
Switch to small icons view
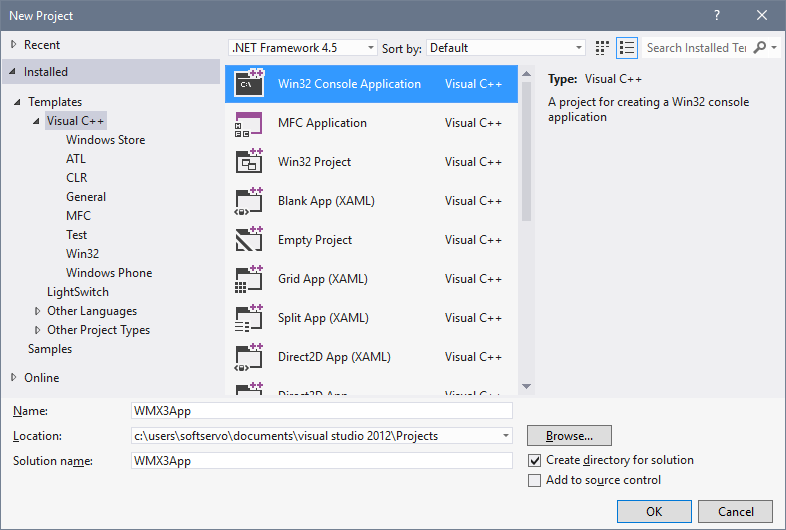click(x=602, y=48)
